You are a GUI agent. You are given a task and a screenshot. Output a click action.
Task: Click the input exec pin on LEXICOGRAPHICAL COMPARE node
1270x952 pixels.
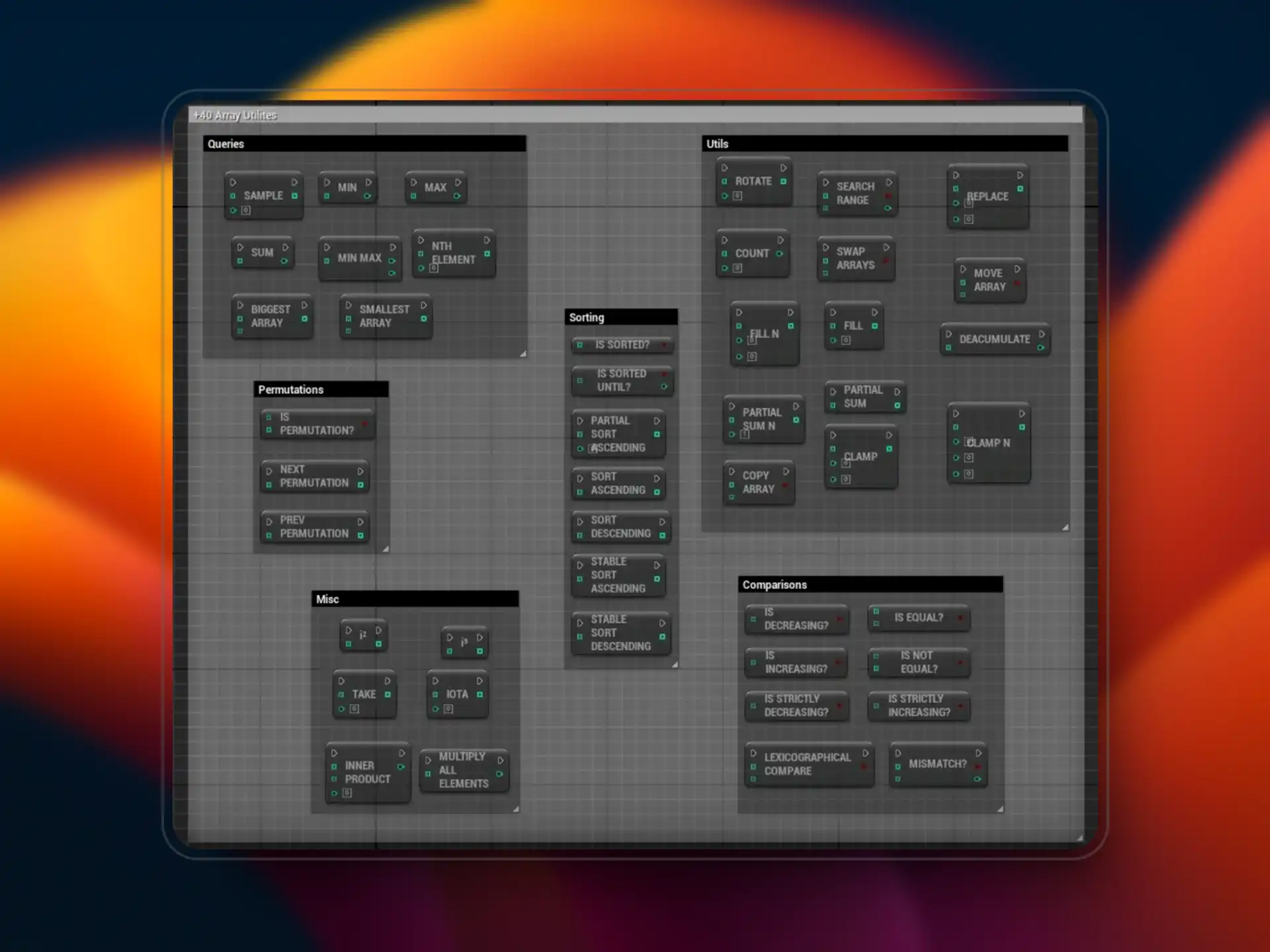(x=753, y=753)
